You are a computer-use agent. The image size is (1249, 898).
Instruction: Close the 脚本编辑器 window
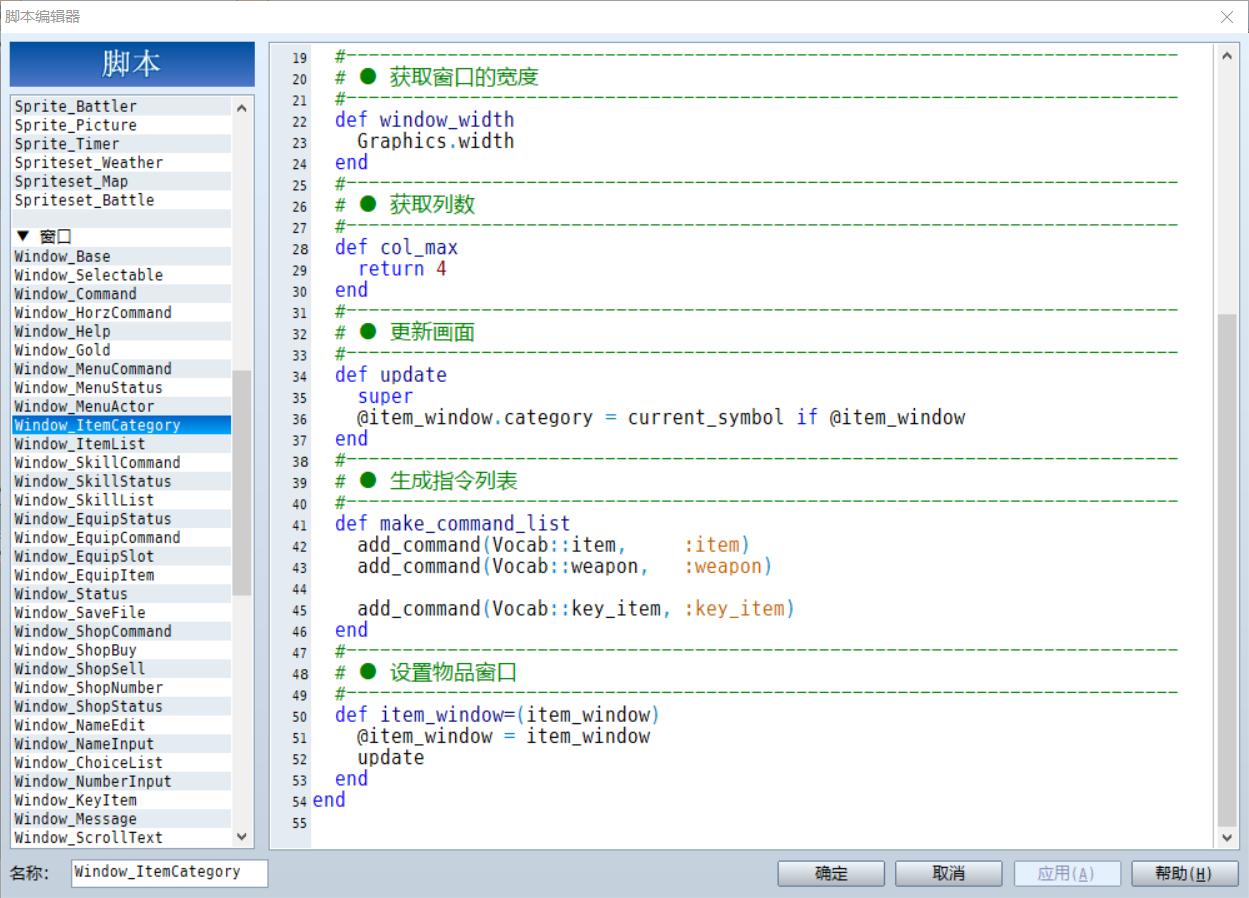click(1227, 16)
